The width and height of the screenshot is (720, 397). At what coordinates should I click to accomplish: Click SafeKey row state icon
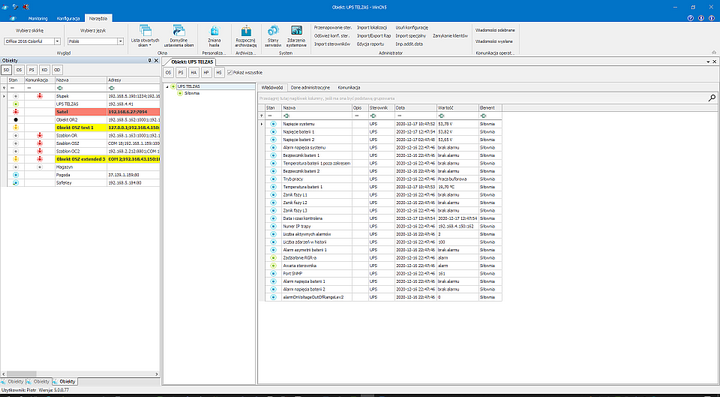pos(16,183)
